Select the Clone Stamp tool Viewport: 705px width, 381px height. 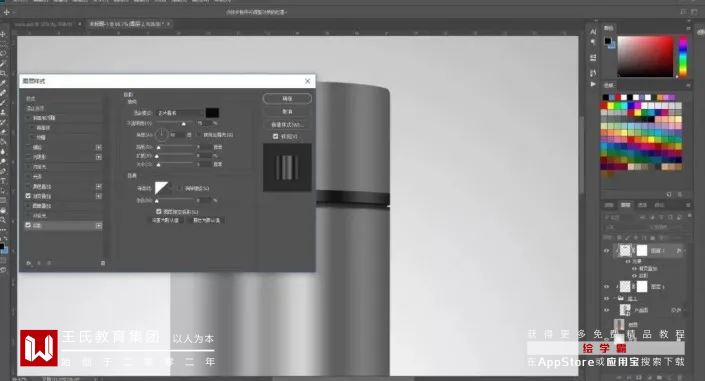(x=3, y=112)
